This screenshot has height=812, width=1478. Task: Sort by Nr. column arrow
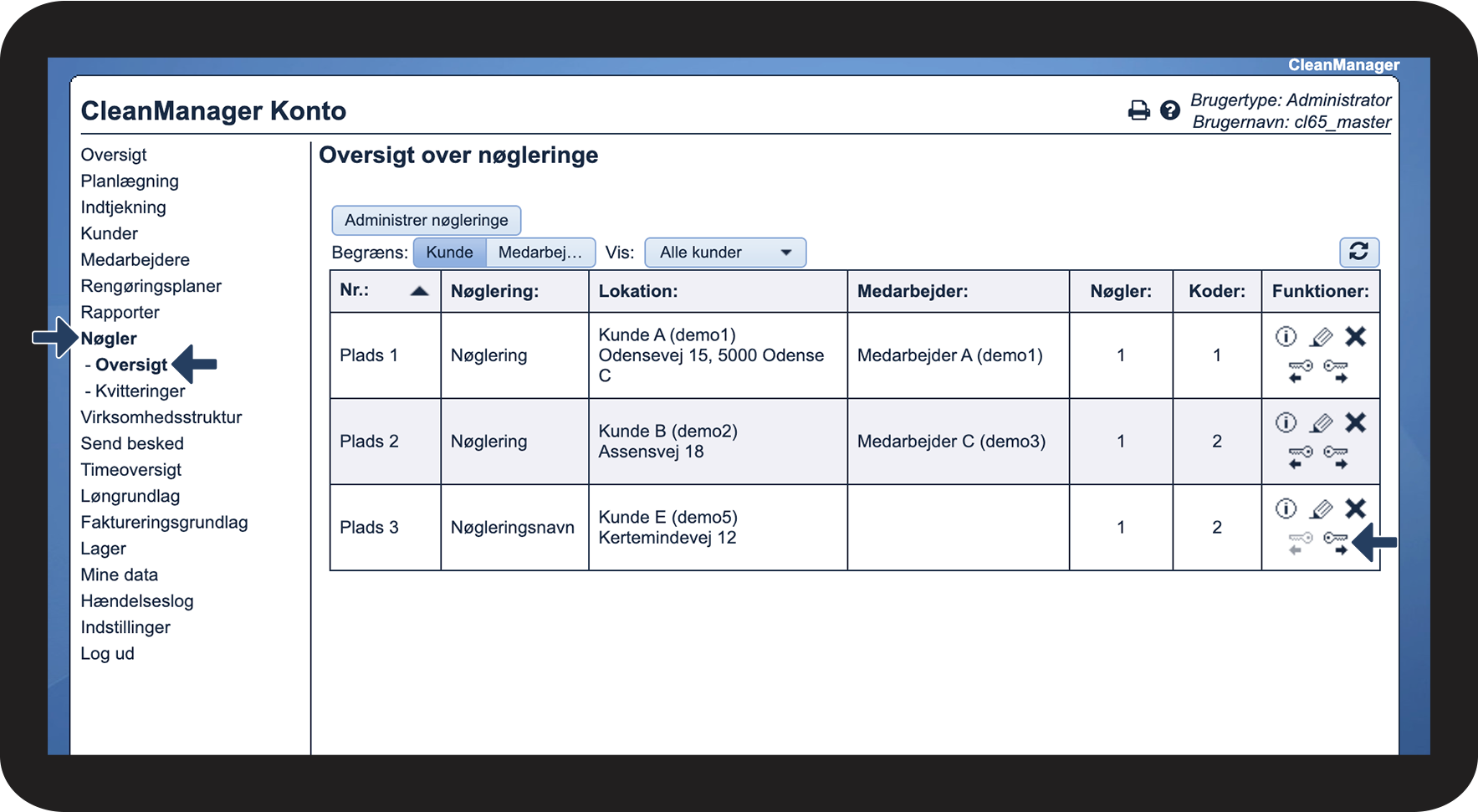click(419, 291)
